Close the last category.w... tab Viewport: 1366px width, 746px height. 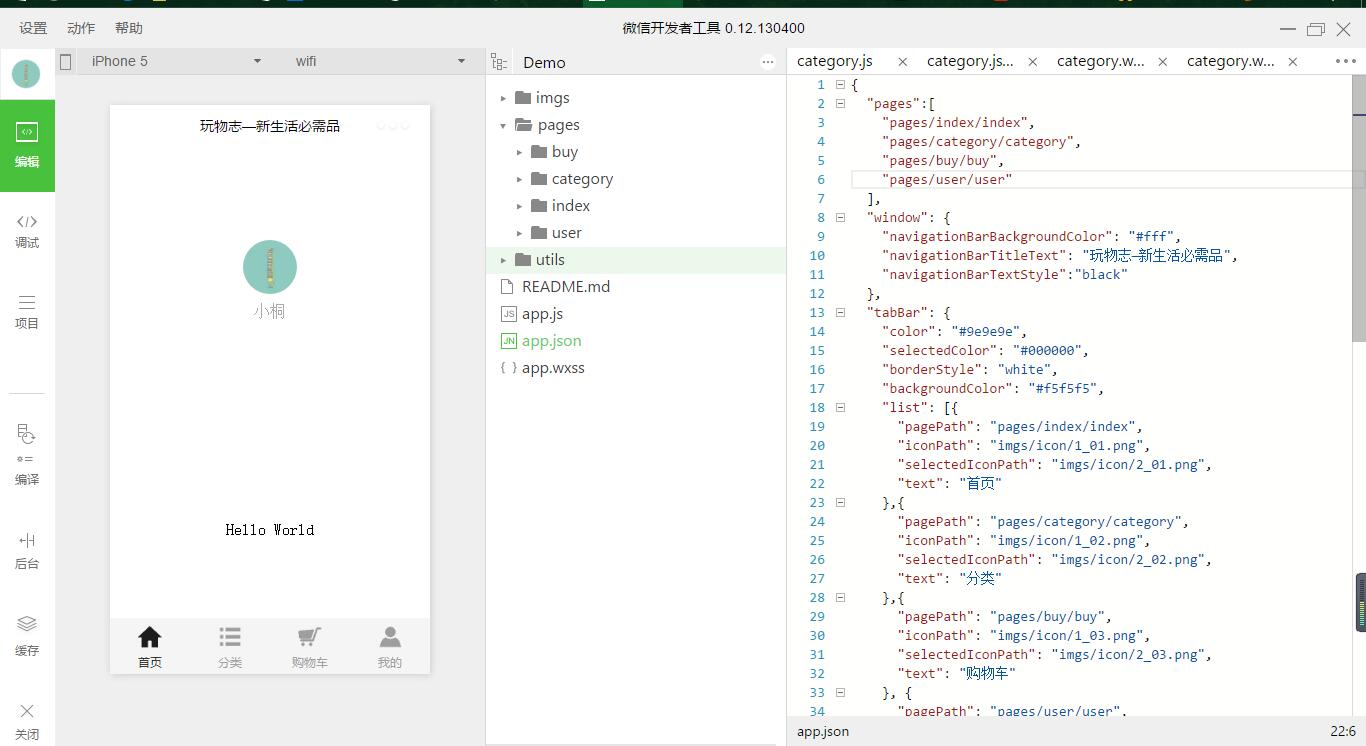tap(1292, 61)
